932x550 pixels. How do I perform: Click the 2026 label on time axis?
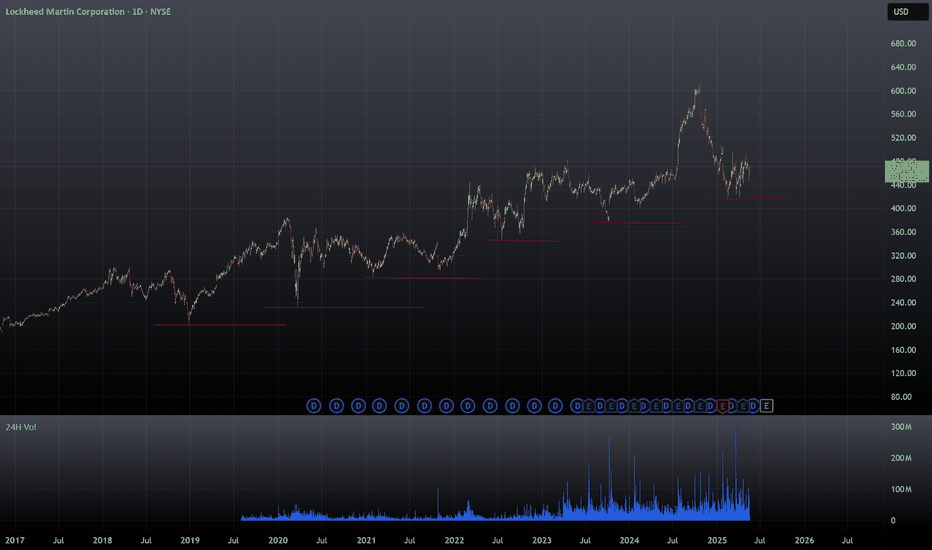[804, 540]
